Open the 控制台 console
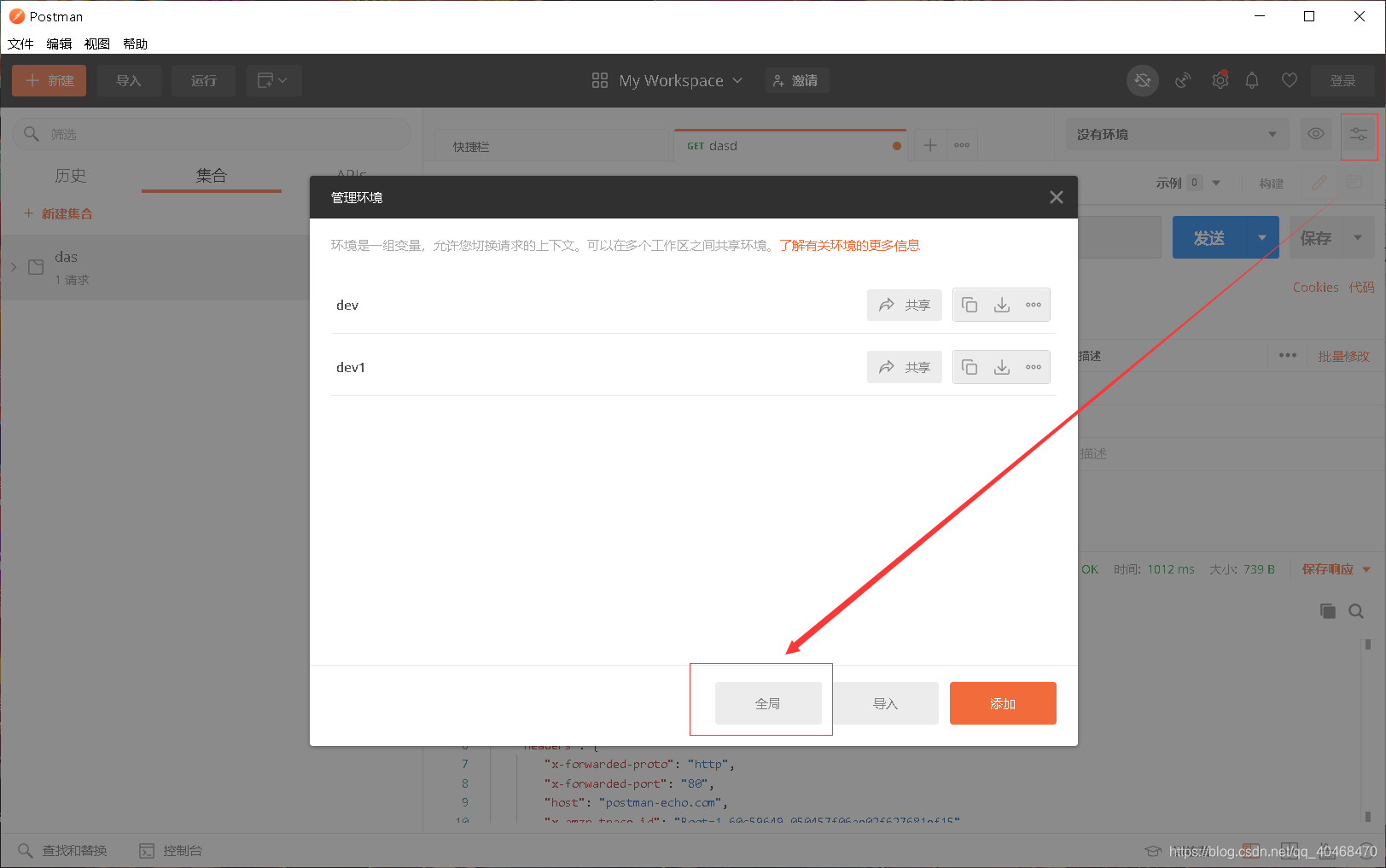Screen dimensions: 1386x868 pyautogui.click(x=171, y=850)
